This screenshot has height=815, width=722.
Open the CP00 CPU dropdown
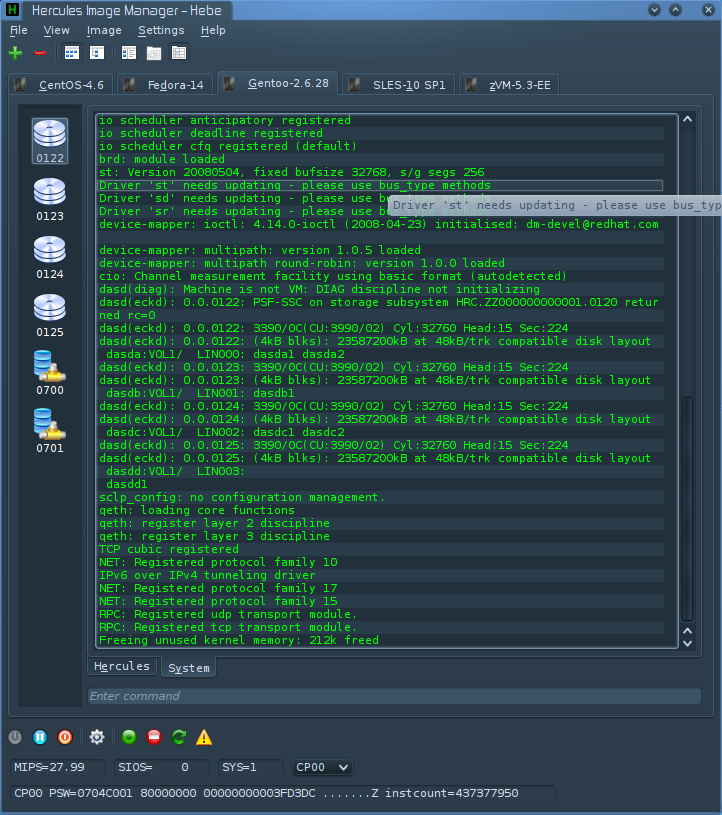click(322, 768)
